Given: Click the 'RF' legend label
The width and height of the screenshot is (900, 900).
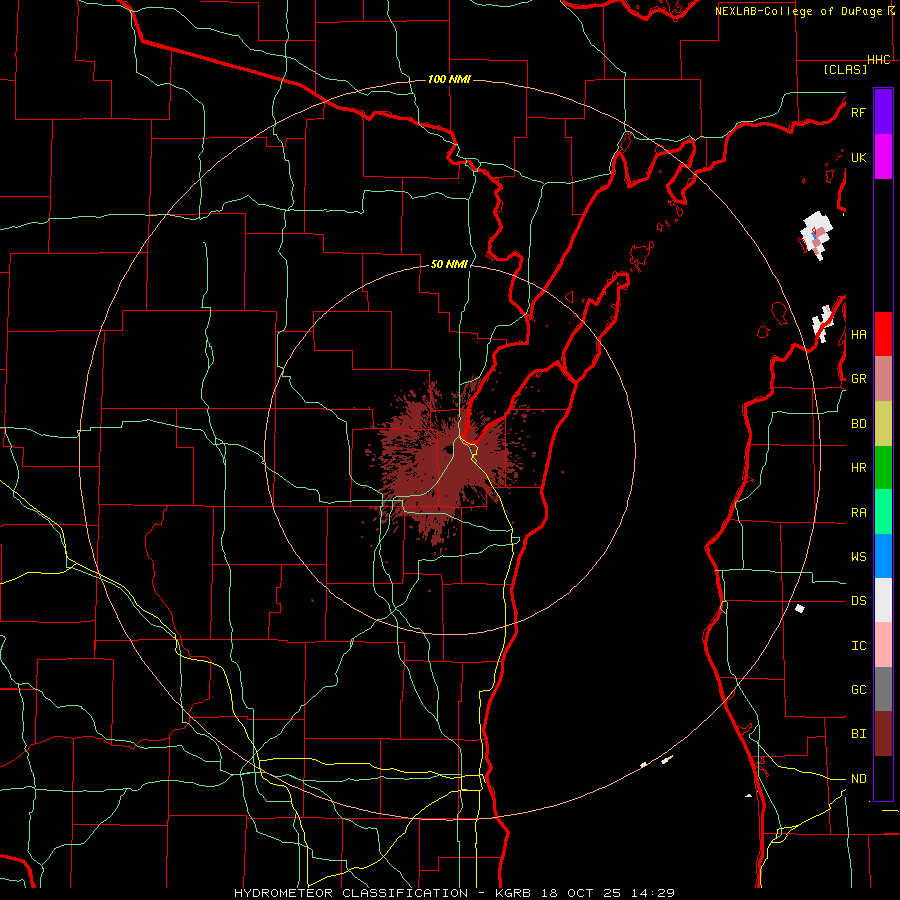Looking at the screenshot, I should coord(858,112).
